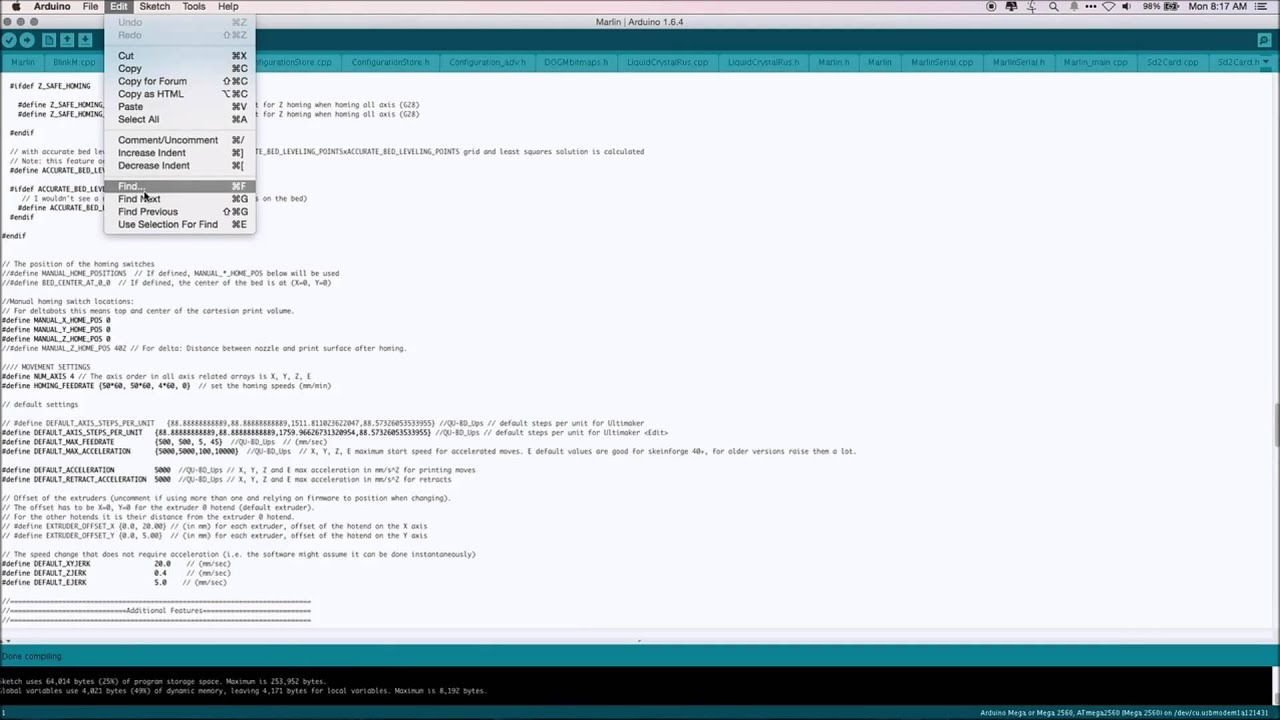Click the '#define DEFAULT_XYJERK' line
The height and width of the screenshot is (720, 1280).
click(x=117, y=564)
